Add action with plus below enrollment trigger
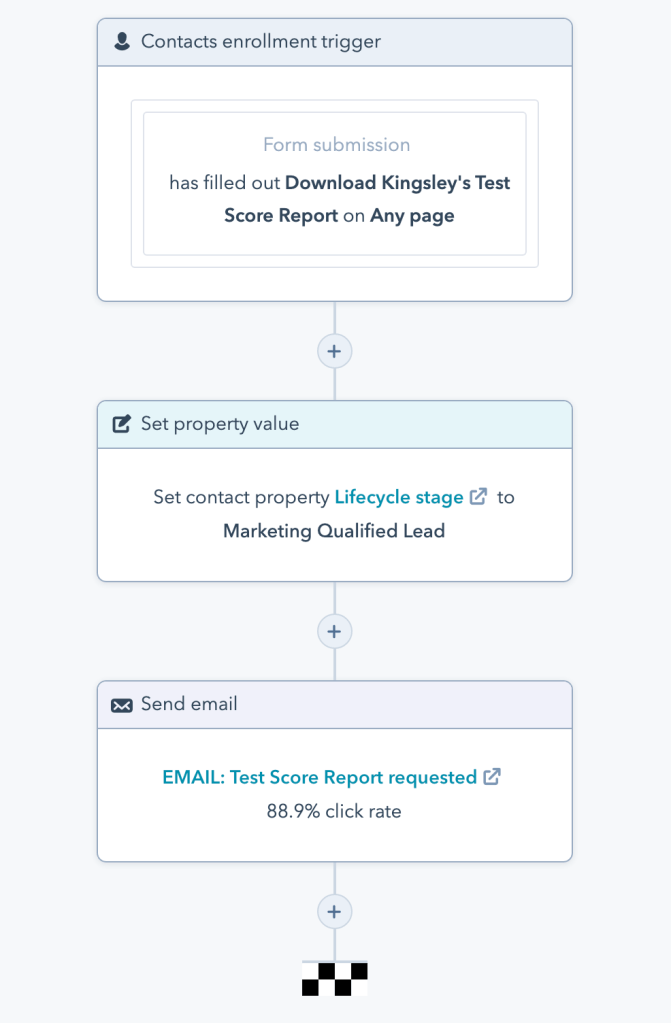 (335, 351)
